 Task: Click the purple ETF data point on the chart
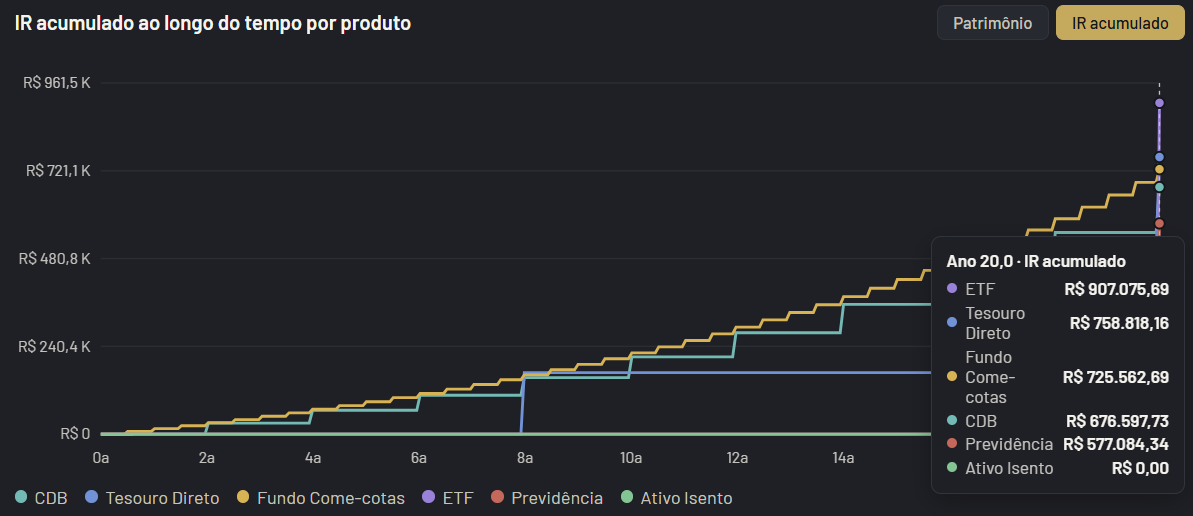[1159, 103]
